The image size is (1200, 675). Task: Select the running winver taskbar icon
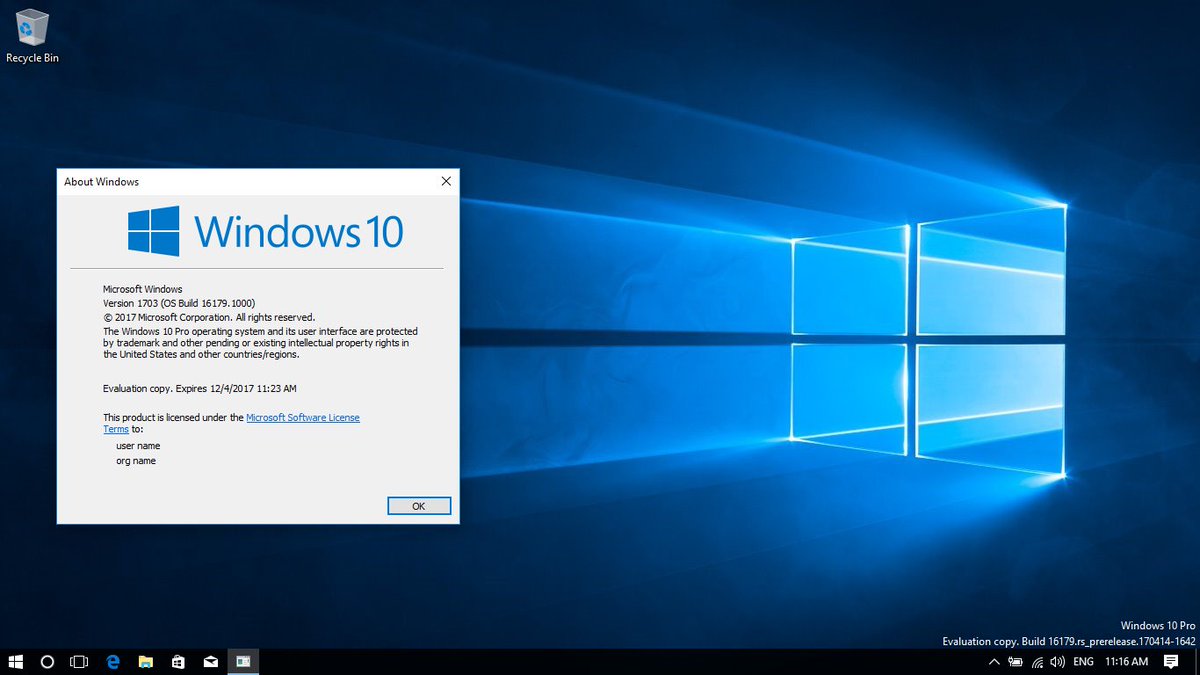243,662
